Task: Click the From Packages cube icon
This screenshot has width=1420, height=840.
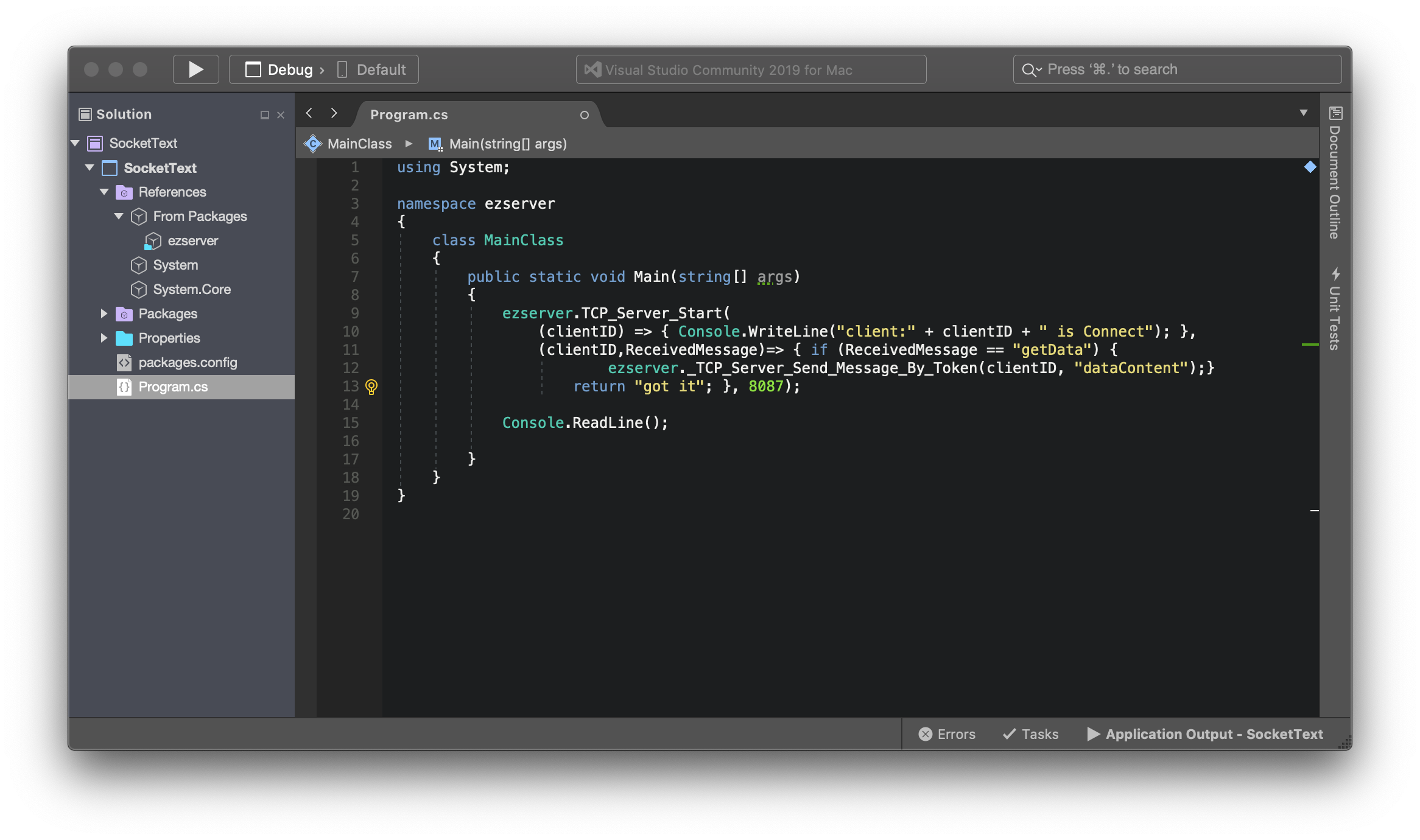Action: tap(139, 217)
